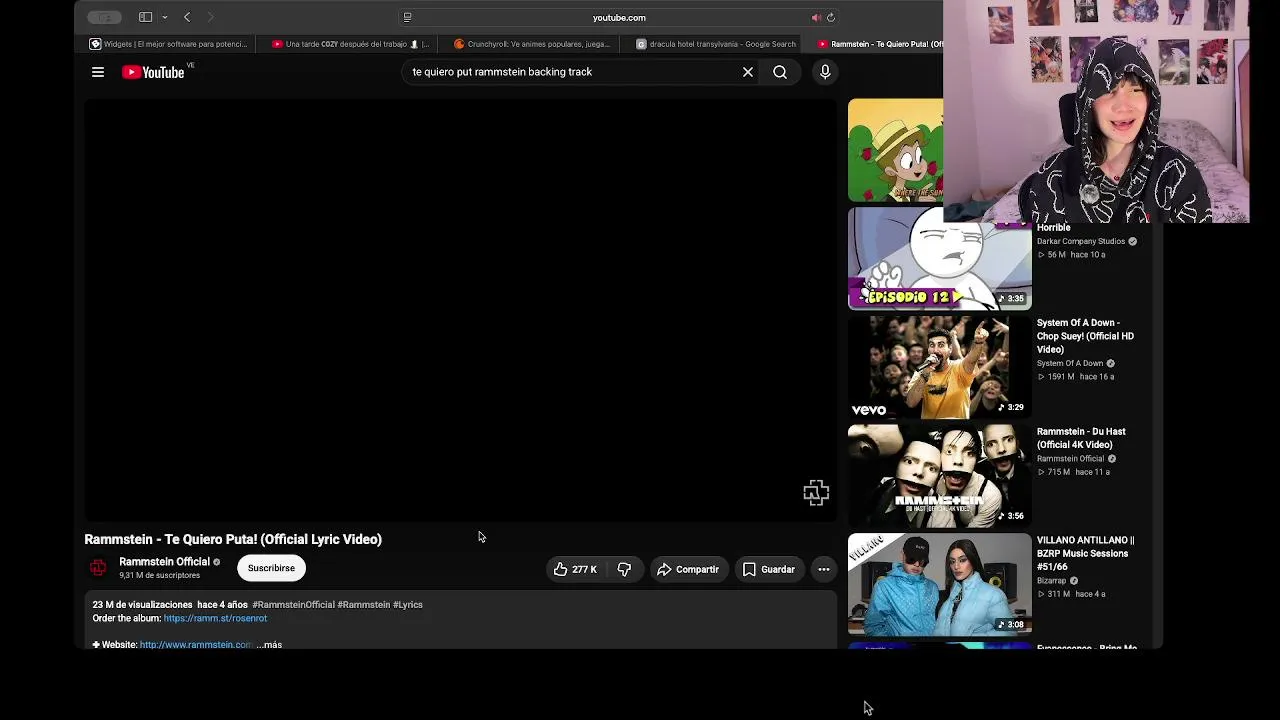
Task: Open the 'VILLANO ANTILLANO || BZRP' title
Action: (x=1085, y=553)
